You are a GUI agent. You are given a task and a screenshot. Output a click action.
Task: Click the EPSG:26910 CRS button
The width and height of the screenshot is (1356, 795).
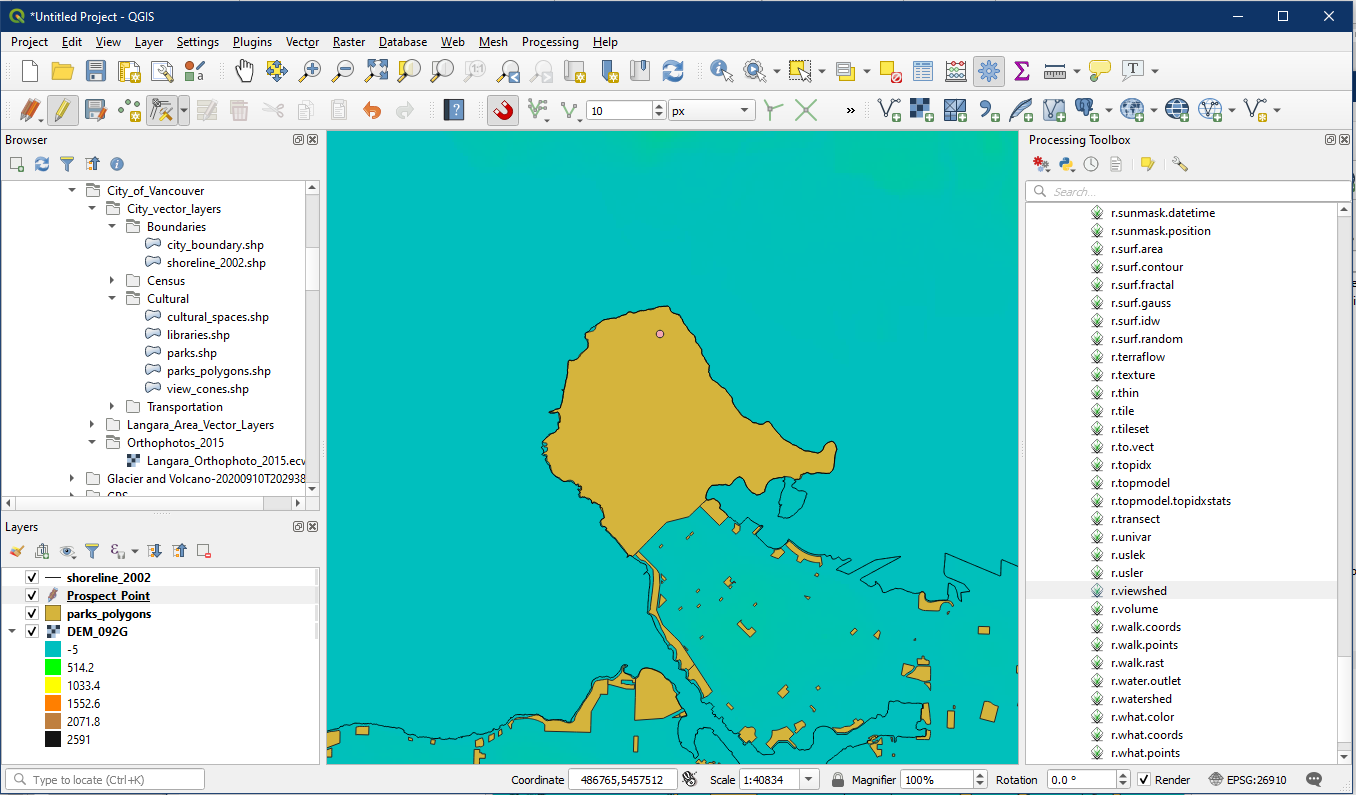click(x=1247, y=780)
